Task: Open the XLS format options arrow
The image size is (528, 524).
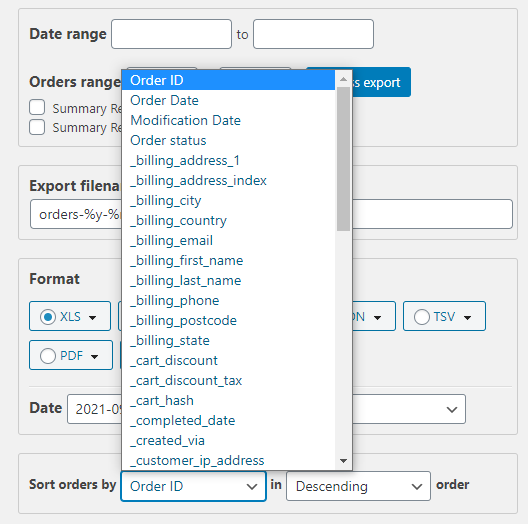Action: click(x=92, y=317)
